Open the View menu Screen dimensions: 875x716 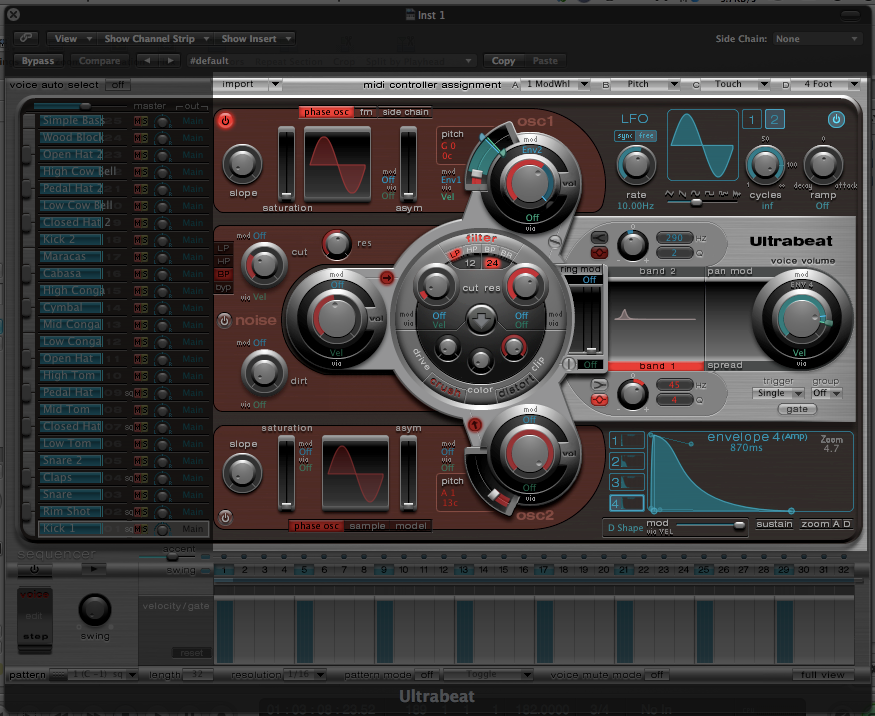pos(73,39)
